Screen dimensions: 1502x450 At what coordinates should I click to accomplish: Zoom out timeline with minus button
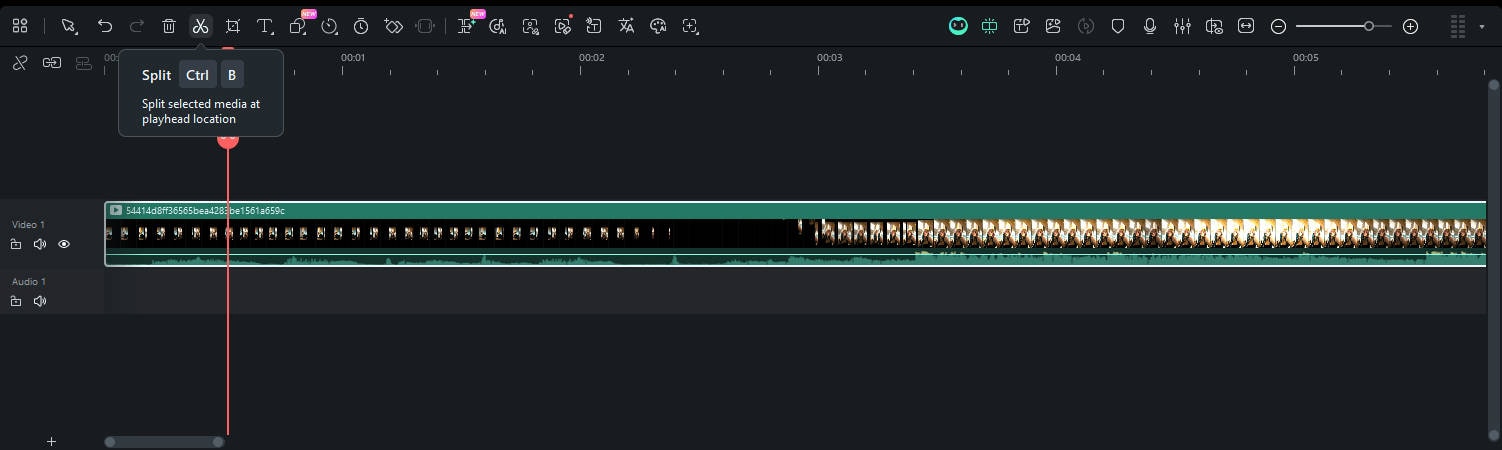(1278, 27)
